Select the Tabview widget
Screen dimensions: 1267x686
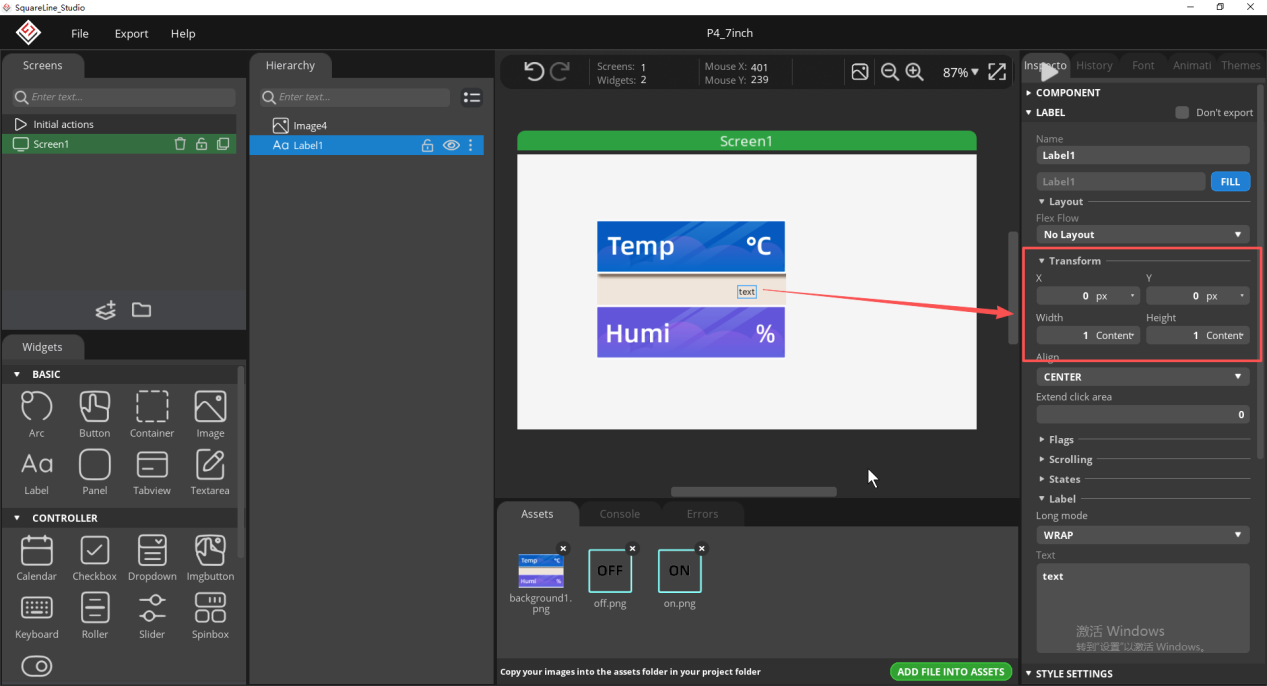point(152,472)
